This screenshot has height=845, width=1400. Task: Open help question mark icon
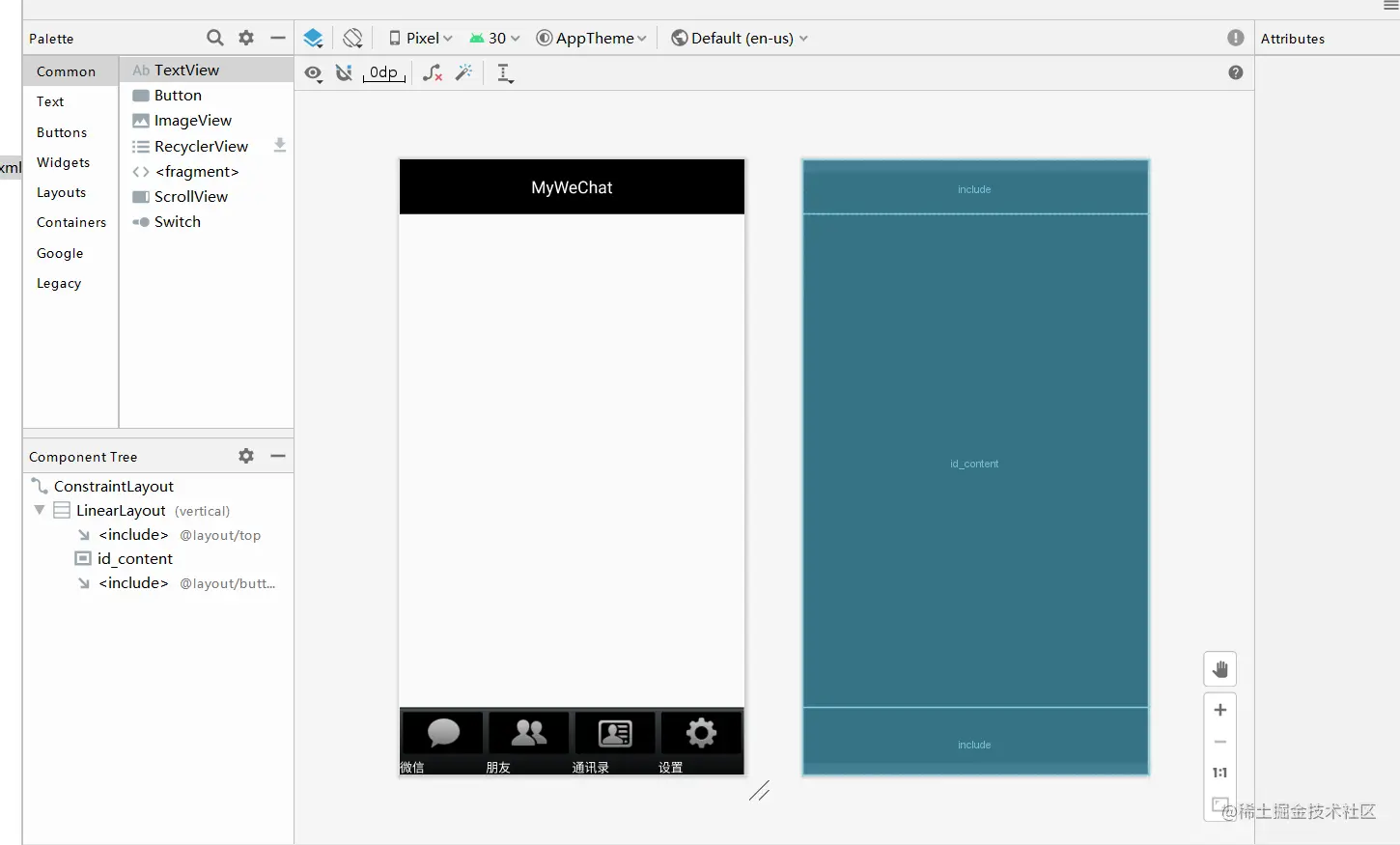(1236, 72)
